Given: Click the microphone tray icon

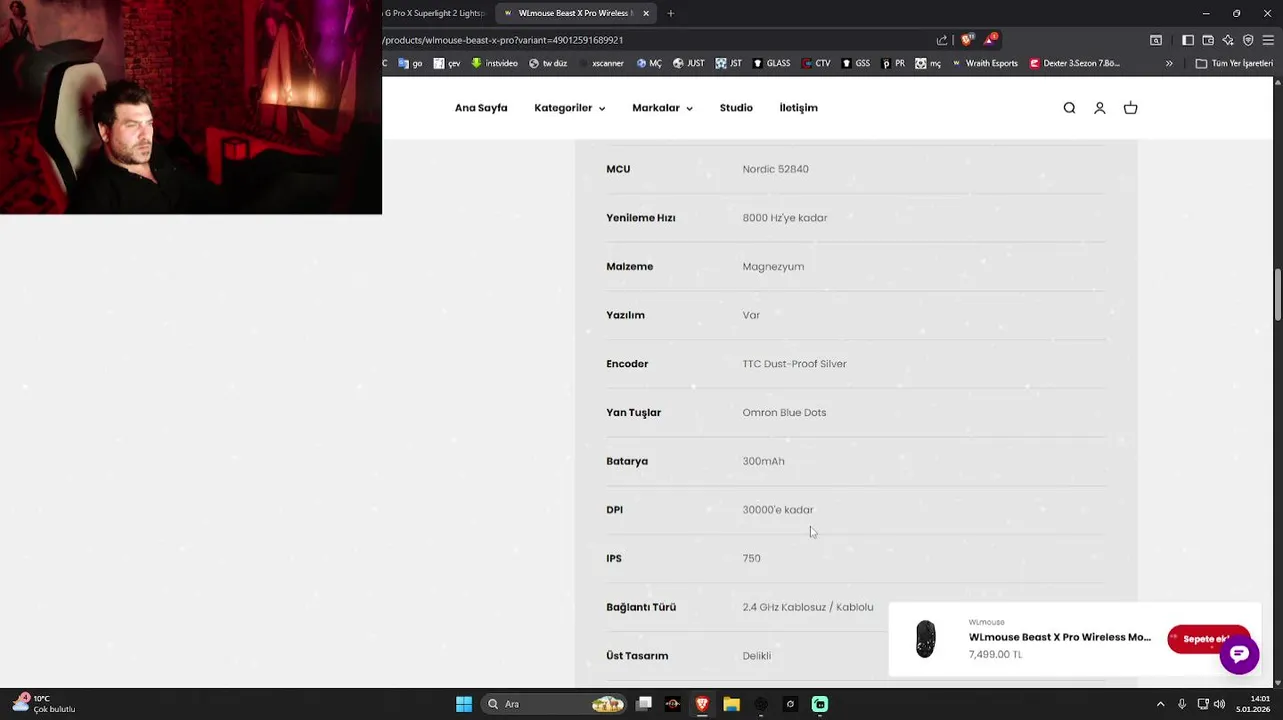Looking at the screenshot, I should coord(1181,704).
